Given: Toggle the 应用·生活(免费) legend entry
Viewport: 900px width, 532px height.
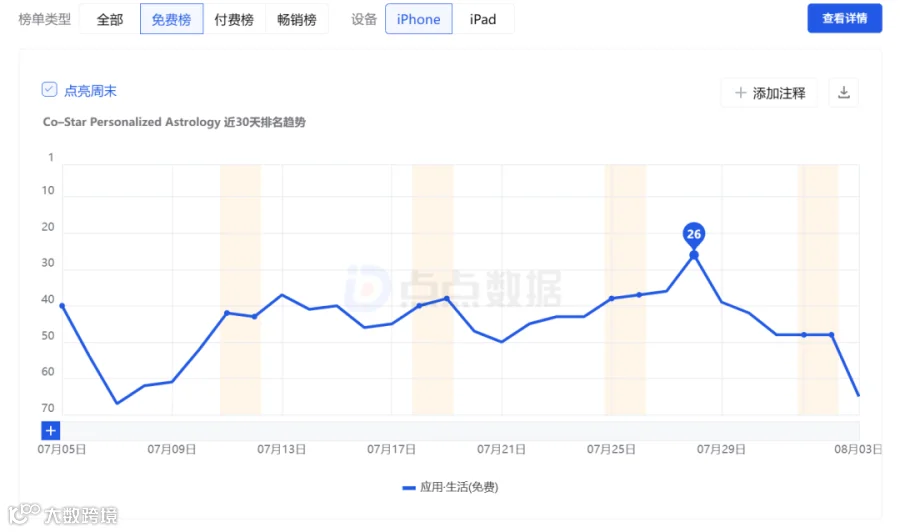Looking at the screenshot, I should pos(451,487).
